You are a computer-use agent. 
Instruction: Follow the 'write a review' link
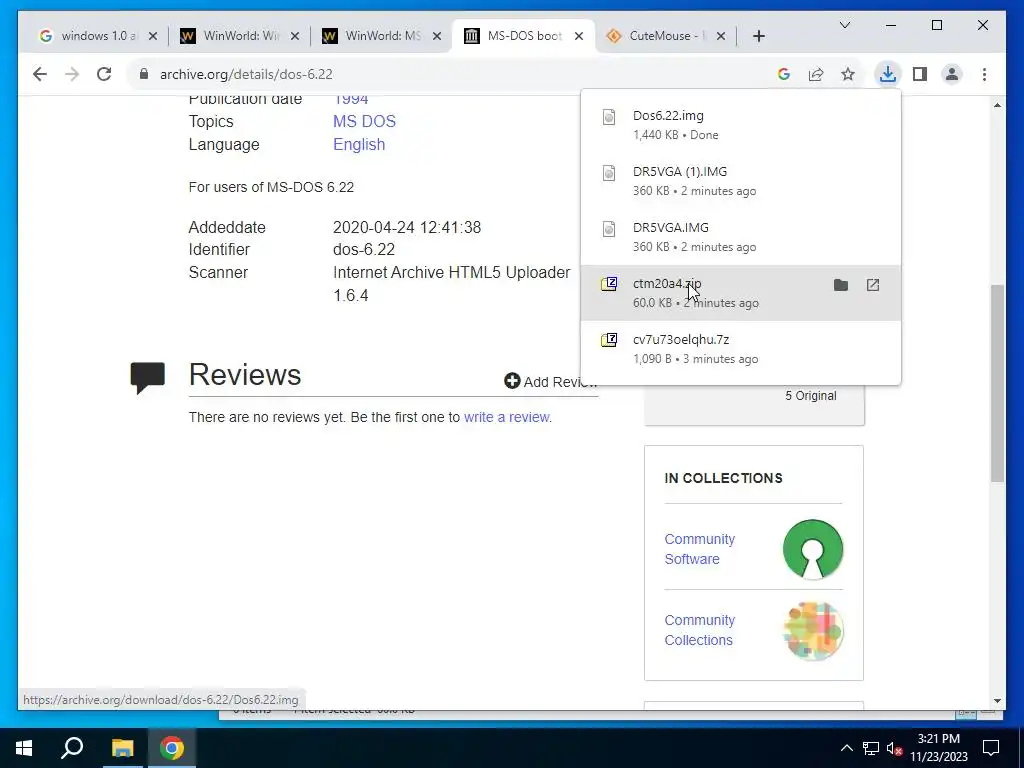[507, 417]
